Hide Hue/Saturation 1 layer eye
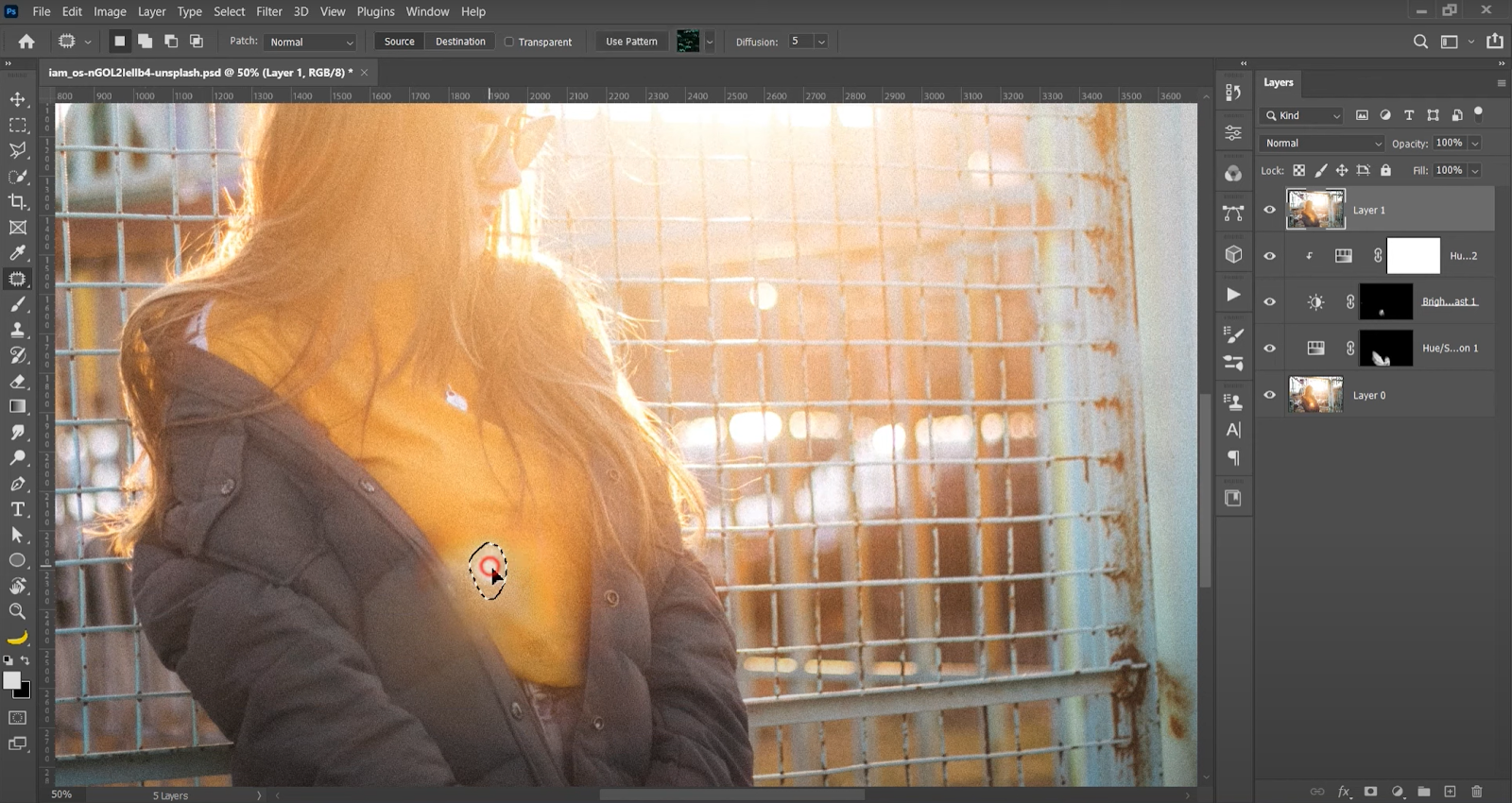The height and width of the screenshot is (803, 1512). pyautogui.click(x=1270, y=349)
